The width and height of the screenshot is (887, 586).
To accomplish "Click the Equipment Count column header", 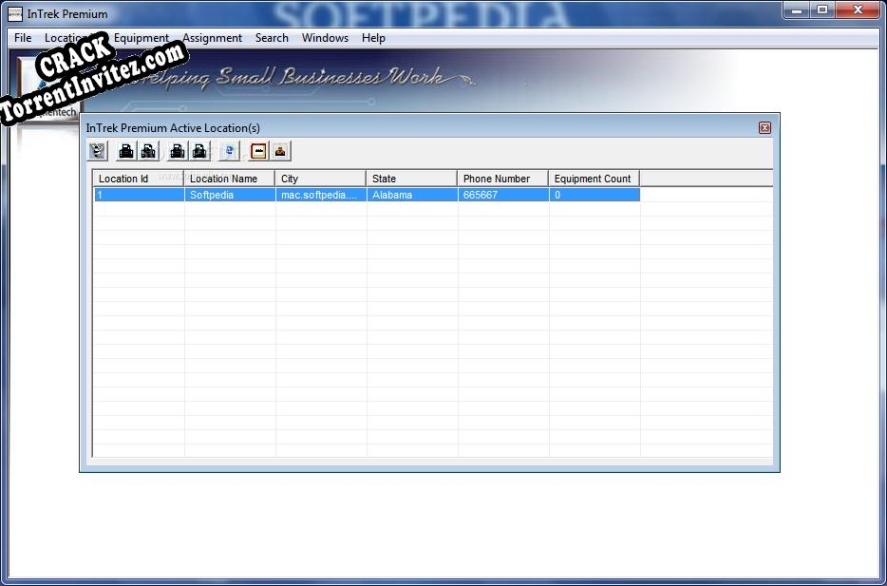I will (594, 177).
